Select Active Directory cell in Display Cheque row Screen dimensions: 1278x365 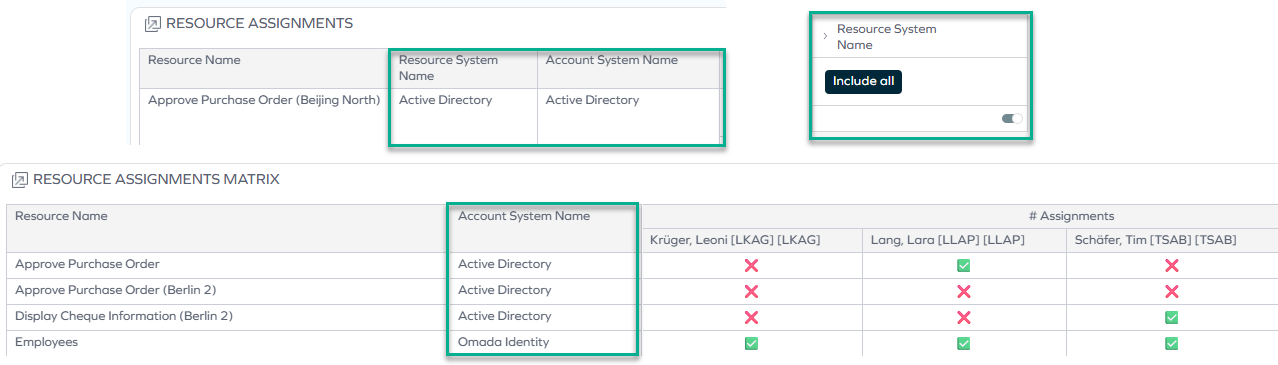[x=505, y=317]
